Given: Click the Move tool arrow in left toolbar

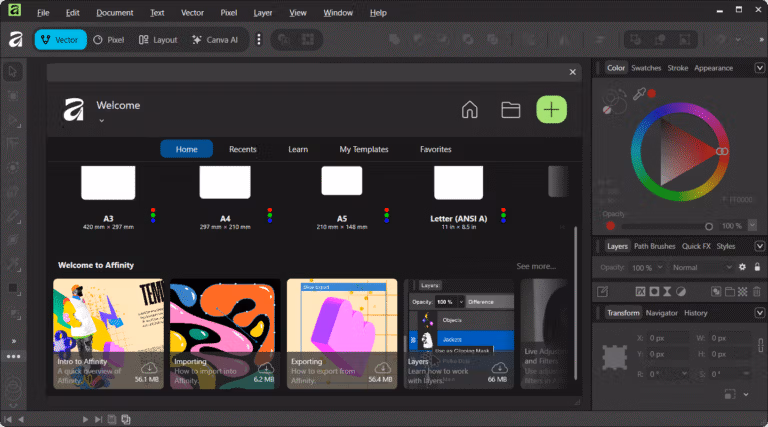Looking at the screenshot, I should coord(13,71).
